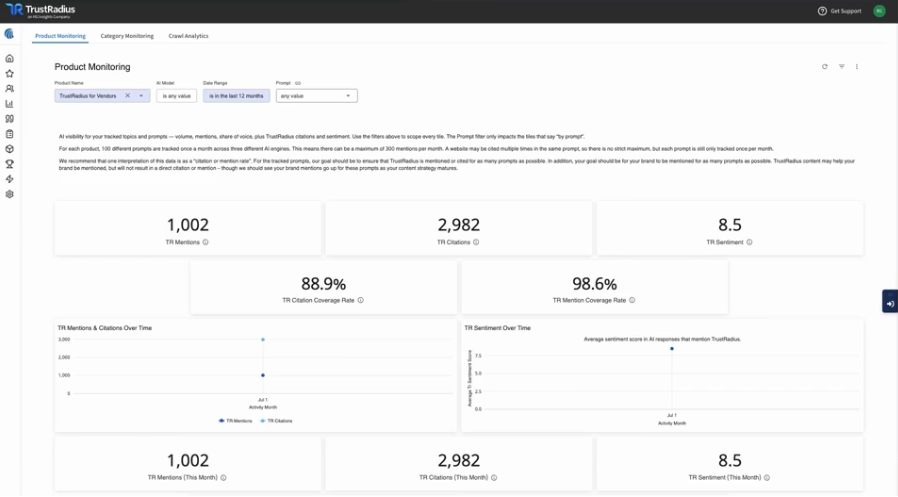The height and width of the screenshot is (497, 898).
Task: Click the sentiment data point in Sentiment chart
Action: (672, 349)
